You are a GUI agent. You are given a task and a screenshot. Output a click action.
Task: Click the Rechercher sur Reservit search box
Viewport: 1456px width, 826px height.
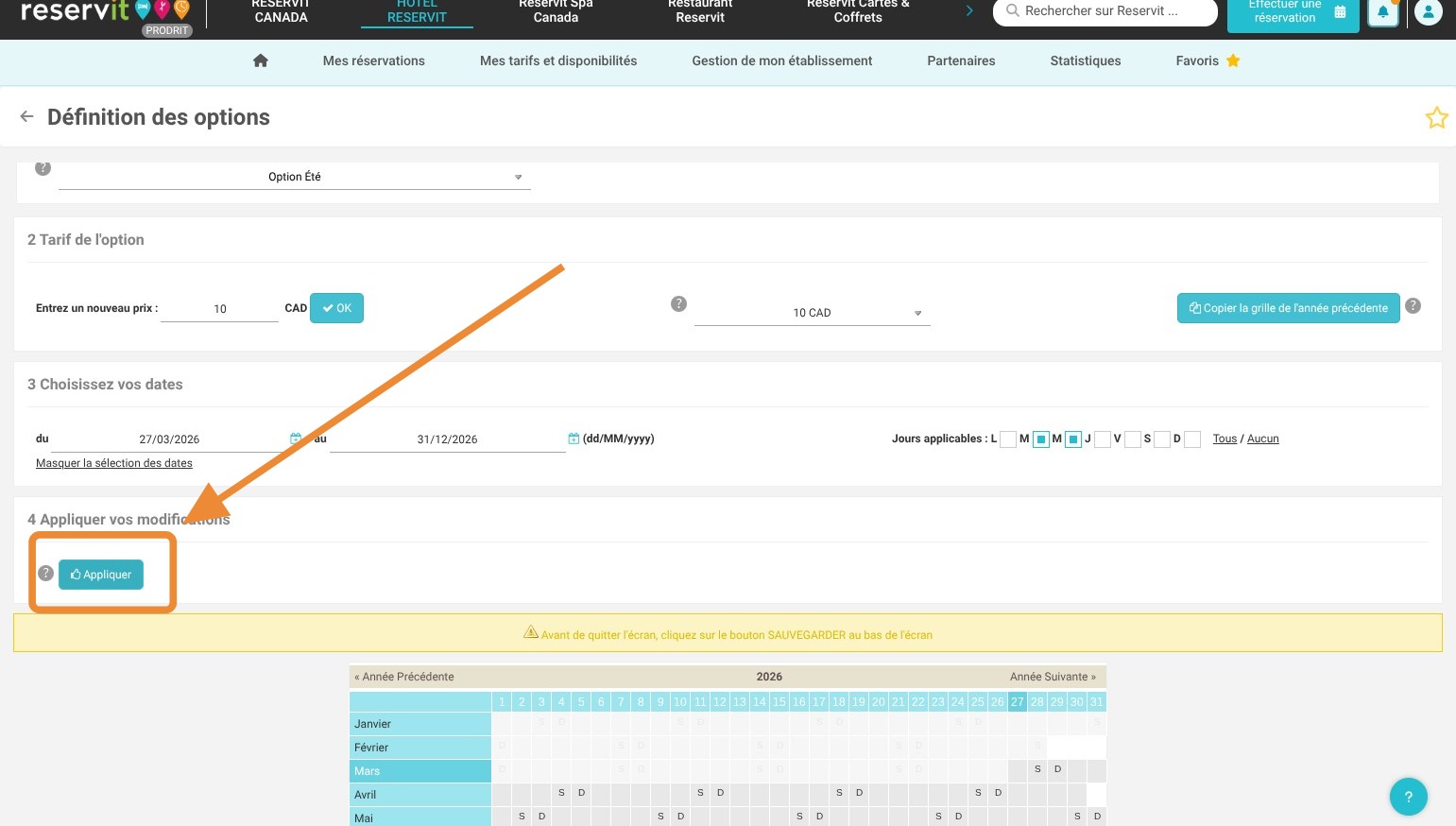tap(1105, 11)
